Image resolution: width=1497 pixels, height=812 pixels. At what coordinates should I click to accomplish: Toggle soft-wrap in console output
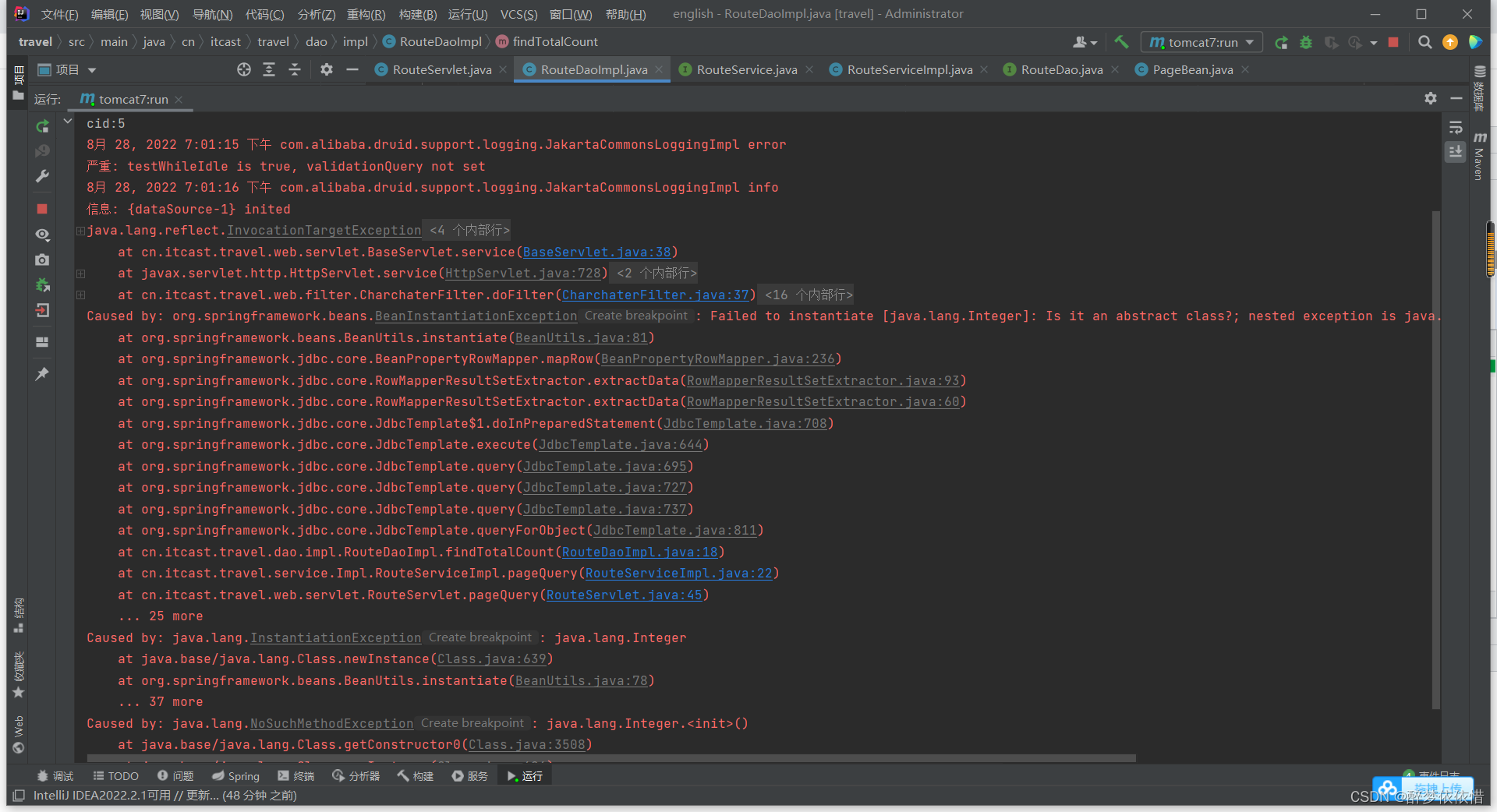pyautogui.click(x=1455, y=127)
